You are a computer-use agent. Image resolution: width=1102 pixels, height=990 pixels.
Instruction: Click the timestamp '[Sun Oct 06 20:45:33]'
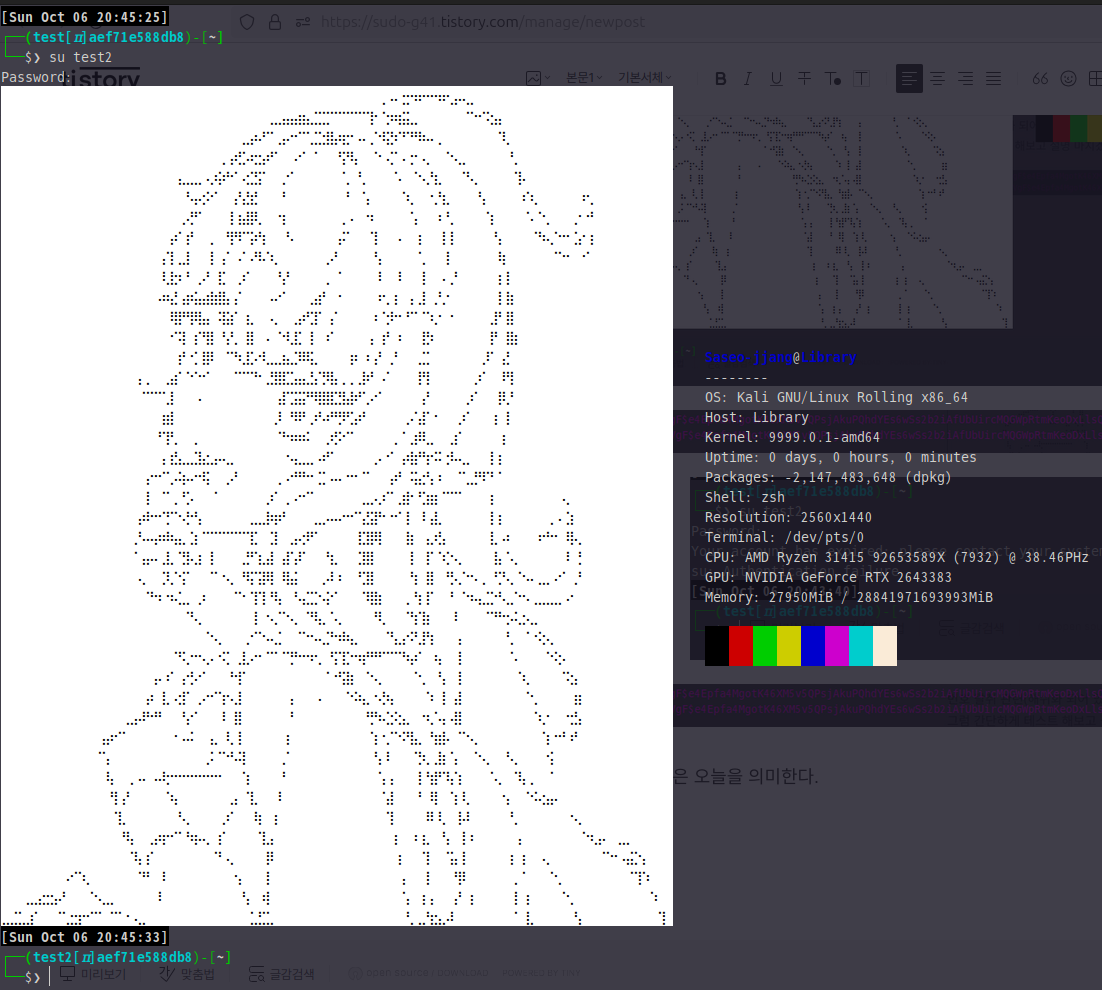(85, 937)
